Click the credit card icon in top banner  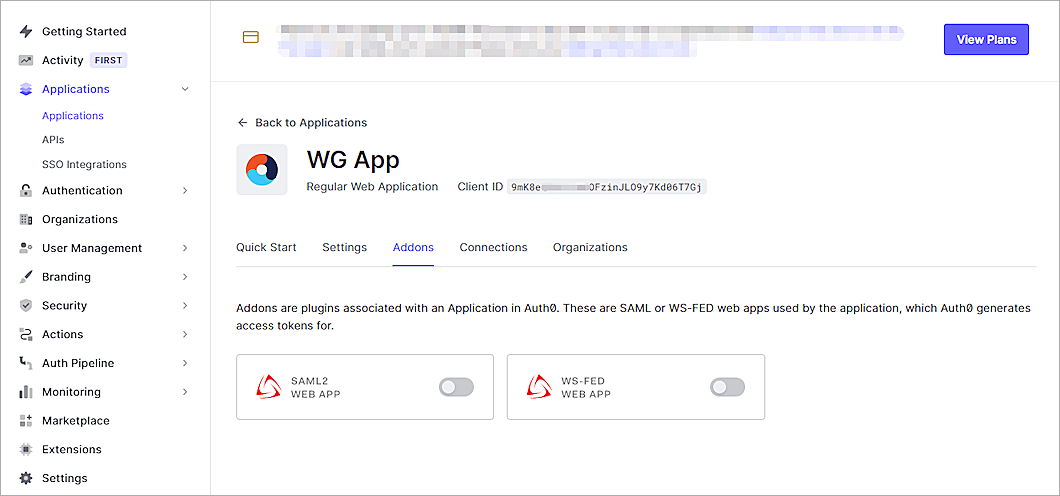251,37
